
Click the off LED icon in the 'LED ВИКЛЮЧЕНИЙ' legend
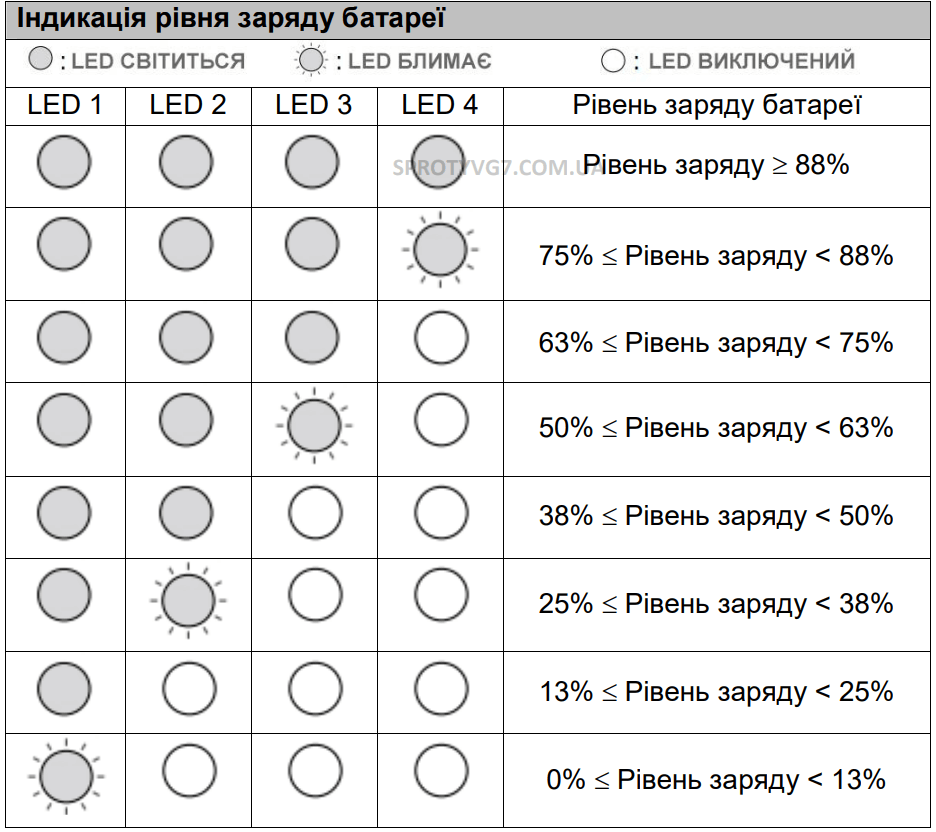(x=612, y=61)
